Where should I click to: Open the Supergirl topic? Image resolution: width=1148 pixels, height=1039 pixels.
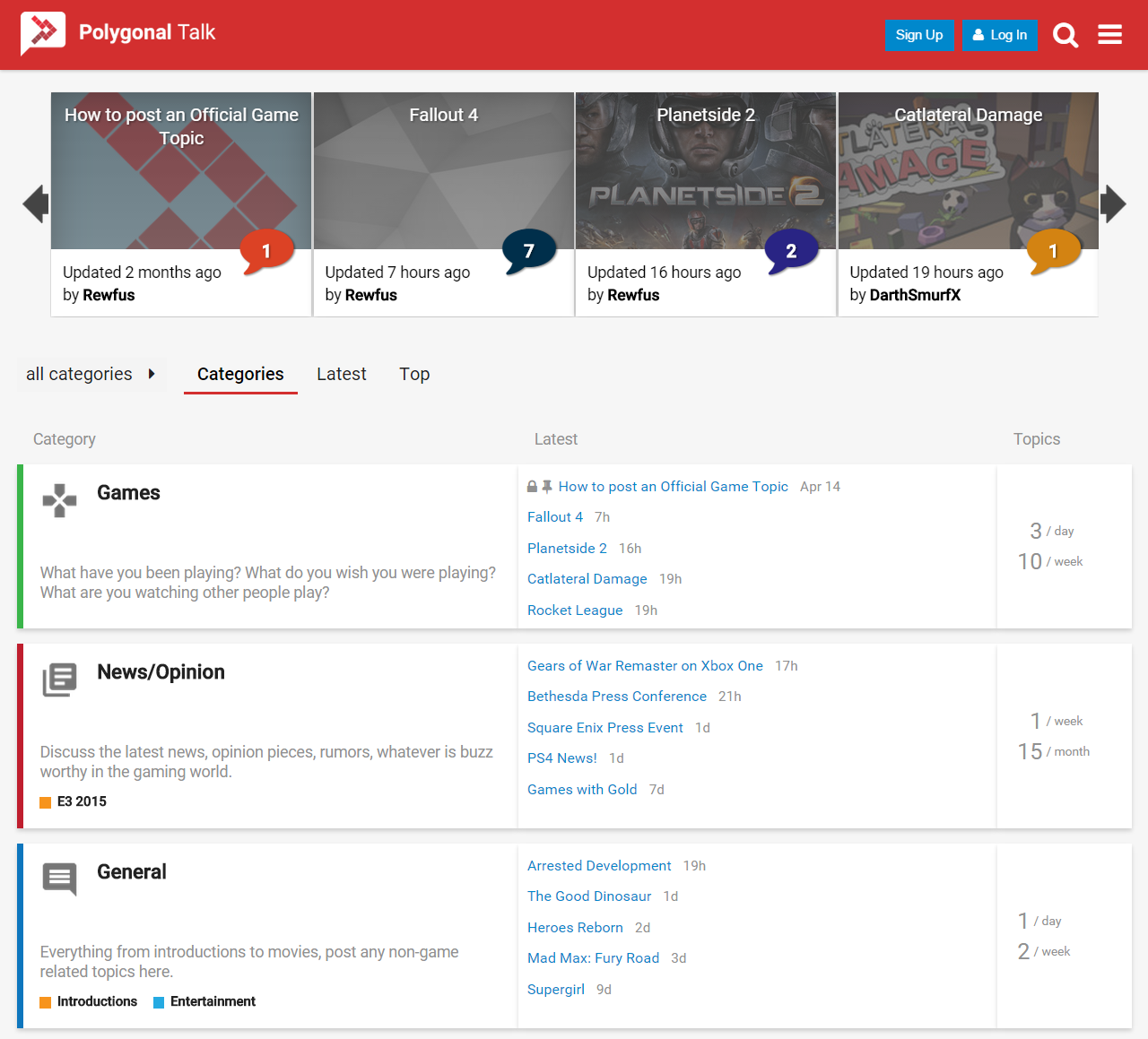click(556, 990)
